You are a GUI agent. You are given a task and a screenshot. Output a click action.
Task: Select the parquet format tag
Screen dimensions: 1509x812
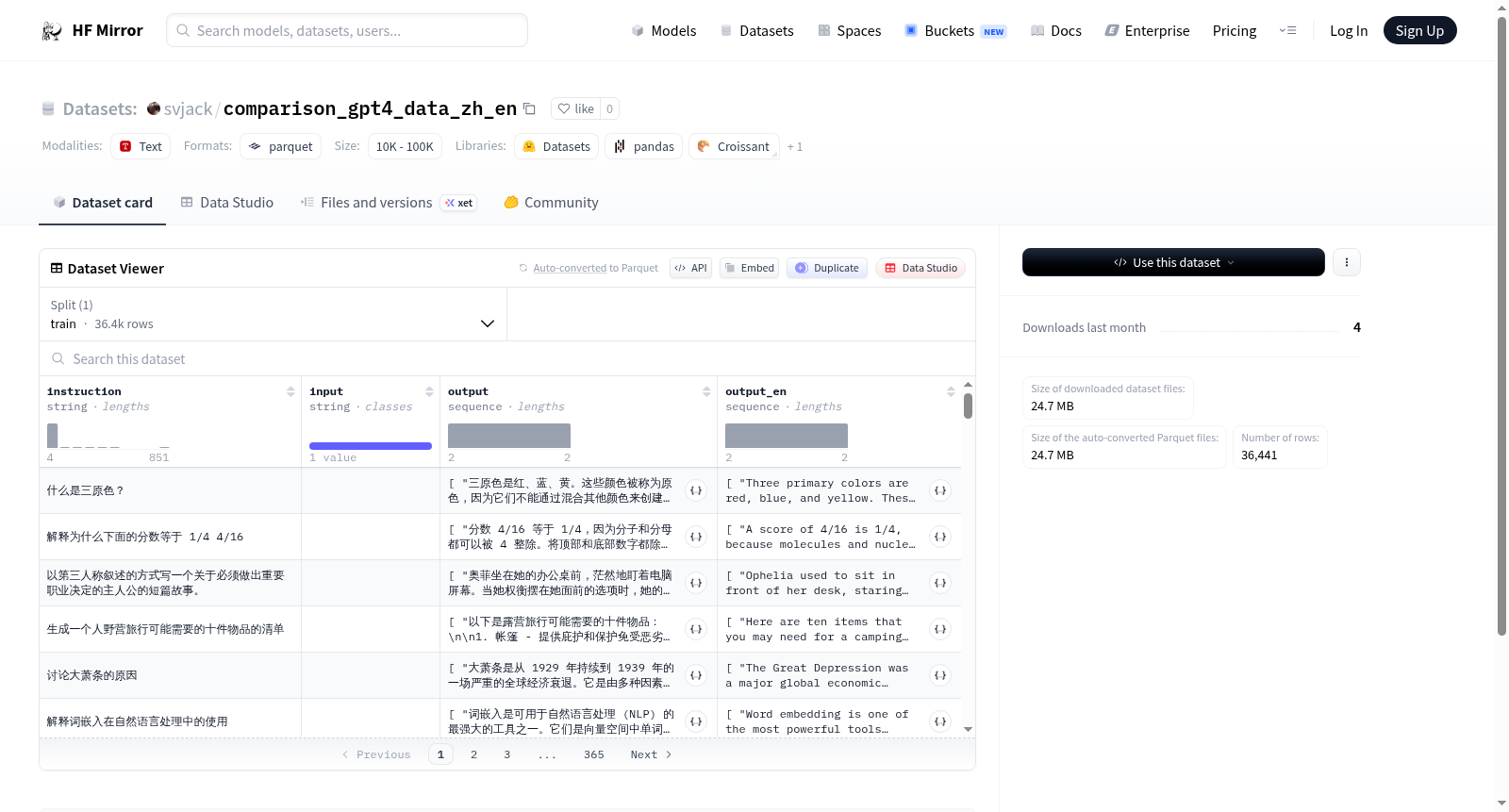(x=281, y=146)
